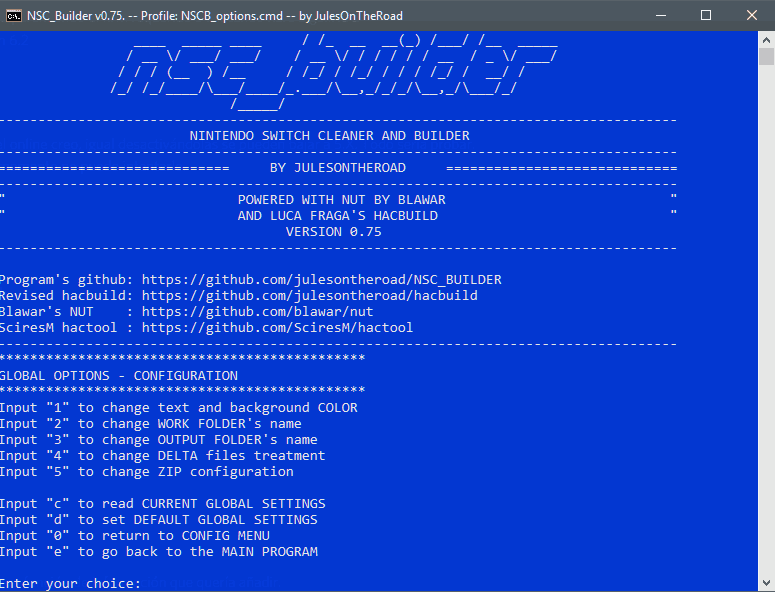Click the NSC_Builder ASCII art logo
775x592 pixels.
[334, 73]
